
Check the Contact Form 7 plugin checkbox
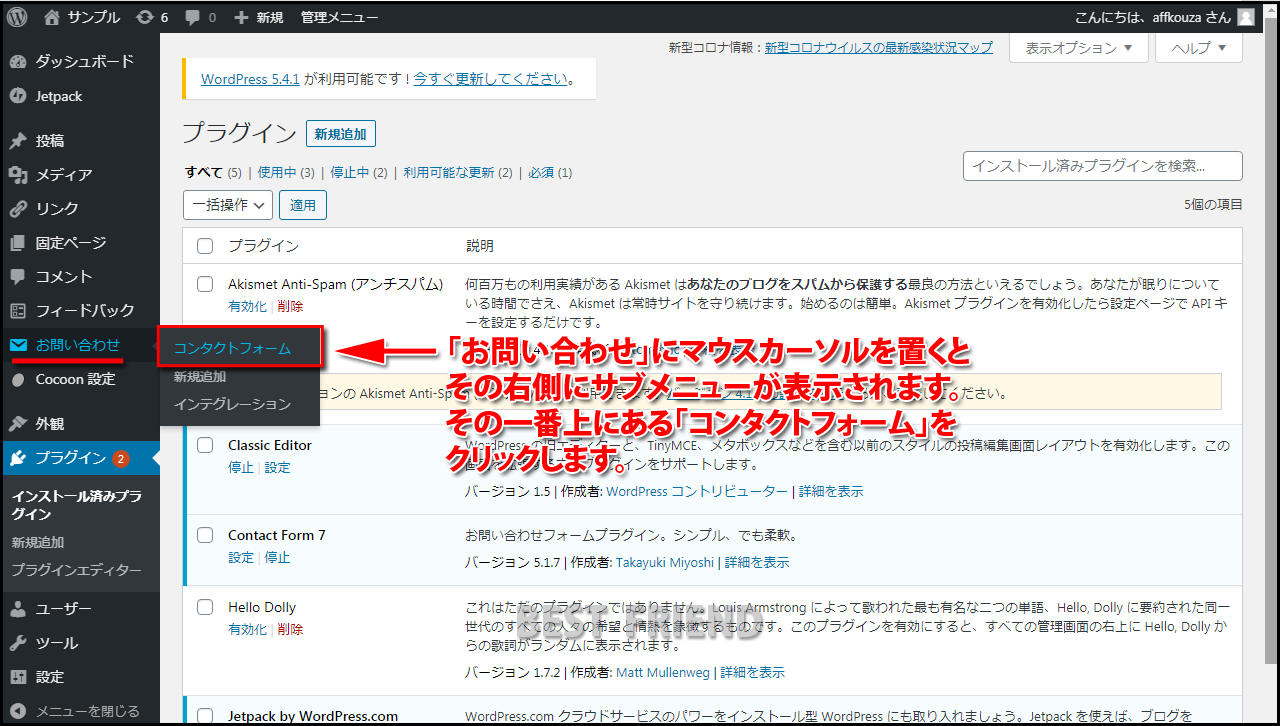coord(205,535)
